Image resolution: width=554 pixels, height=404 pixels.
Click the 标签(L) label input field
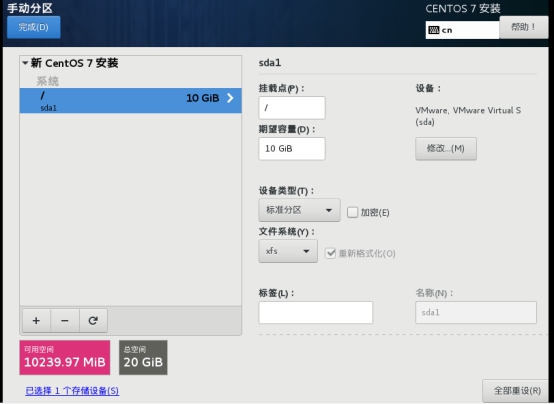[x=316, y=312]
